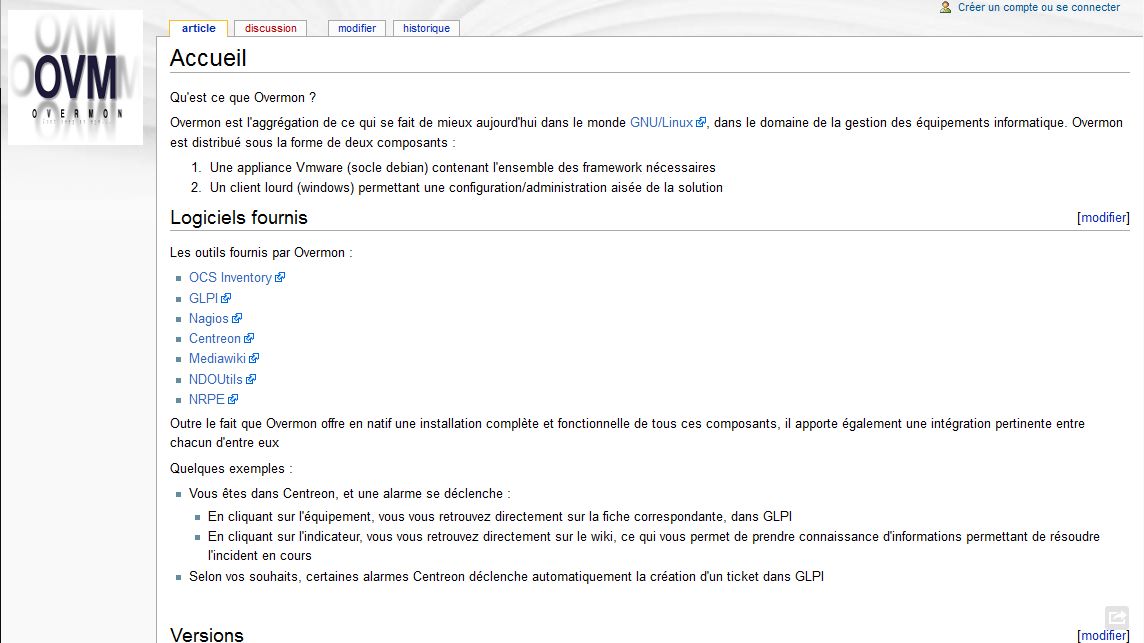The height and width of the screenshot is (643, 1144).
Task: Click the 'Accueil' page heading
Action: (x=208, y=58)
